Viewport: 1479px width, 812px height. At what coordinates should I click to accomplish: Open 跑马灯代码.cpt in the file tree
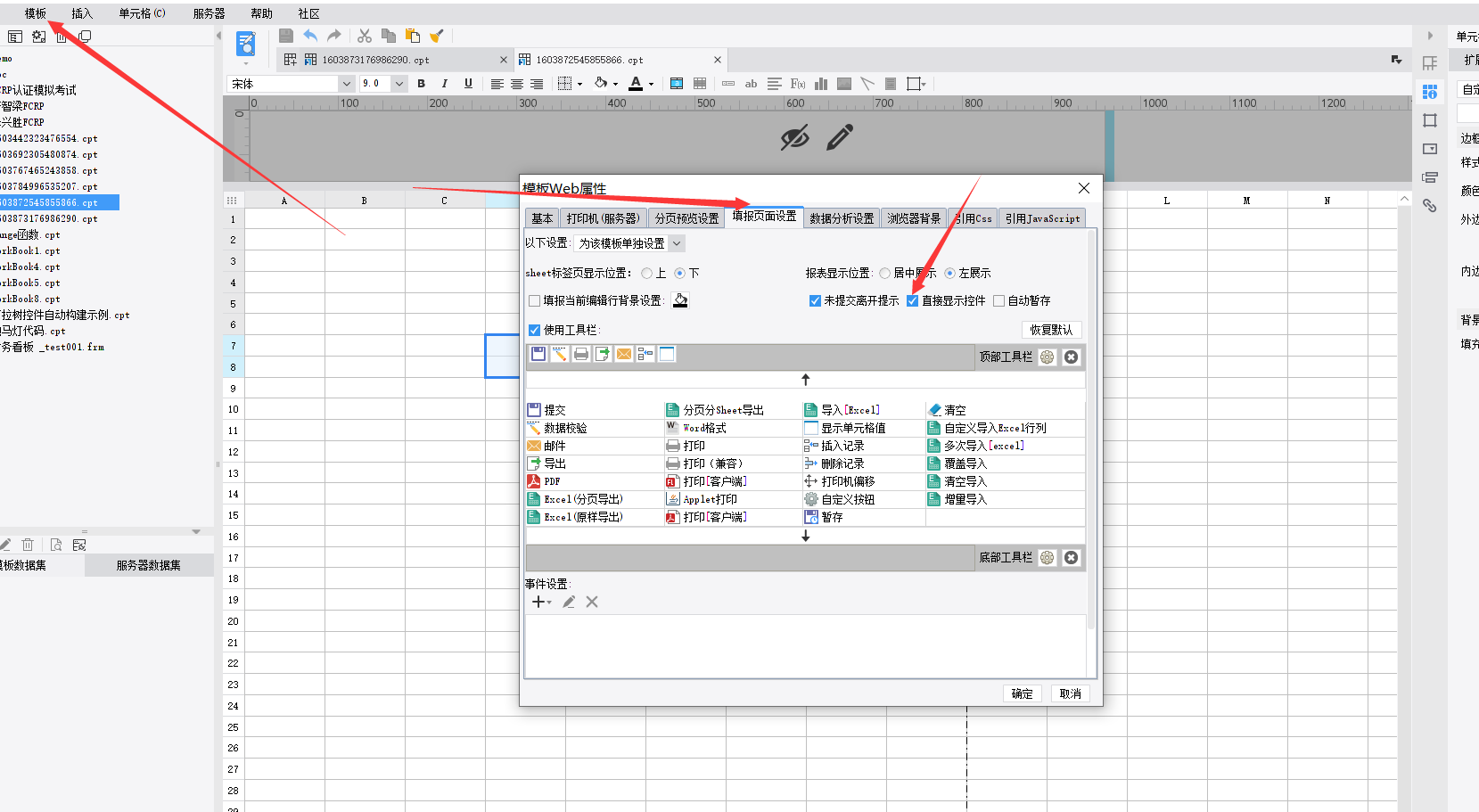coord(33,331)
